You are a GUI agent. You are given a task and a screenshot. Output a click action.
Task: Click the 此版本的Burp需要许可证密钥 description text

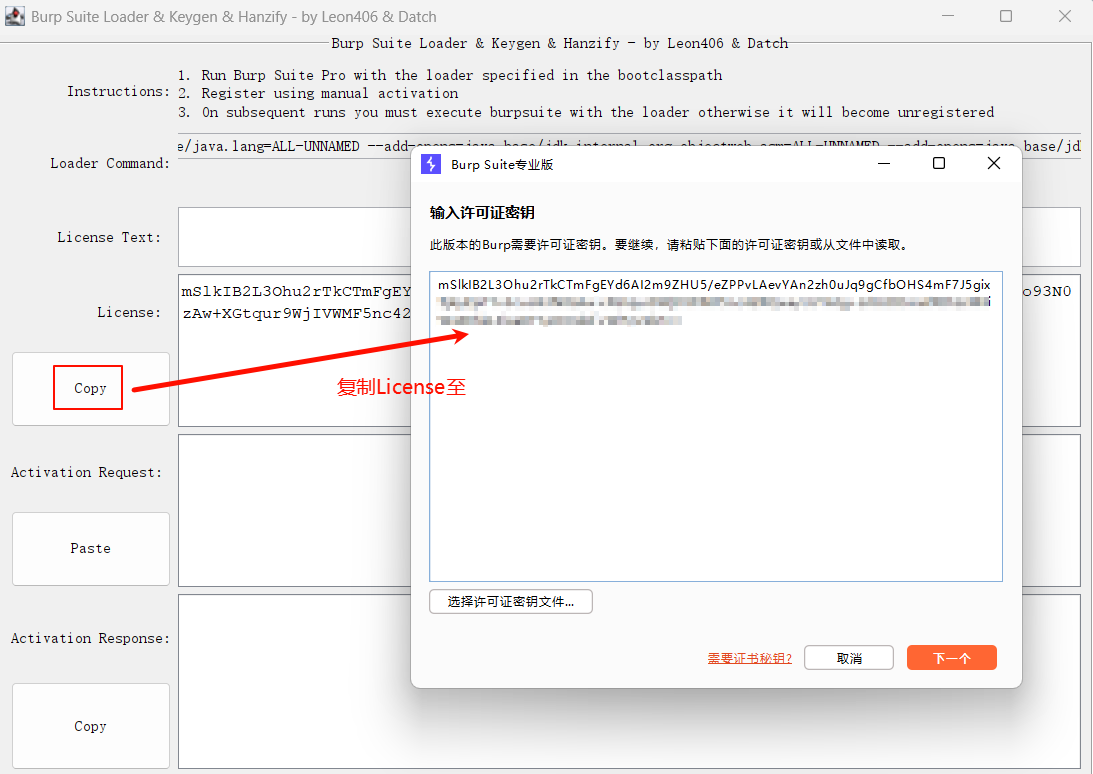pyautogui.click(x=669, y=245)
